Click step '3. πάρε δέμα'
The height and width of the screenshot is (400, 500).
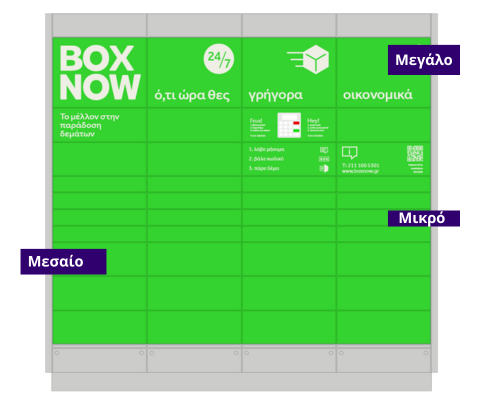[x=264, y=168]
